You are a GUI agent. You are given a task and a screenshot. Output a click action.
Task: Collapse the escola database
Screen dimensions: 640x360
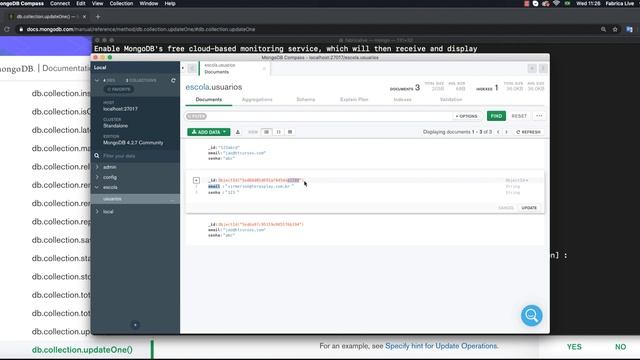tap(97, 187)
